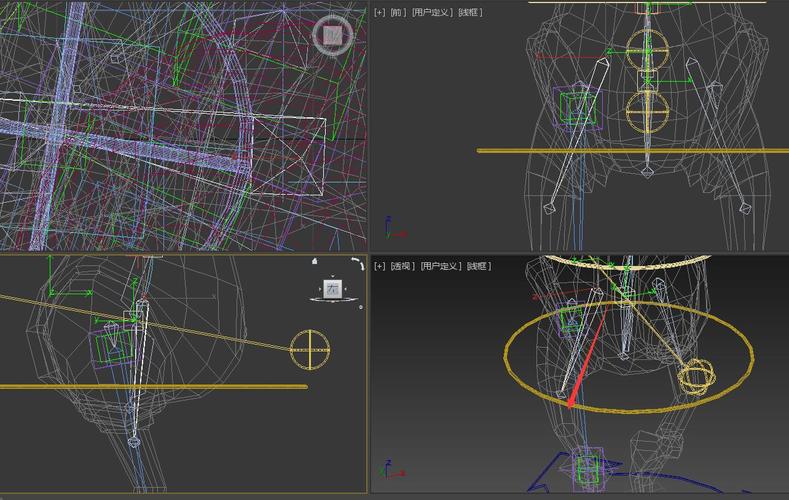Open [用户定义] menu in the 前 viewport
The width and height of the screenshot is (789, 500).
click(x=433, y=13)
